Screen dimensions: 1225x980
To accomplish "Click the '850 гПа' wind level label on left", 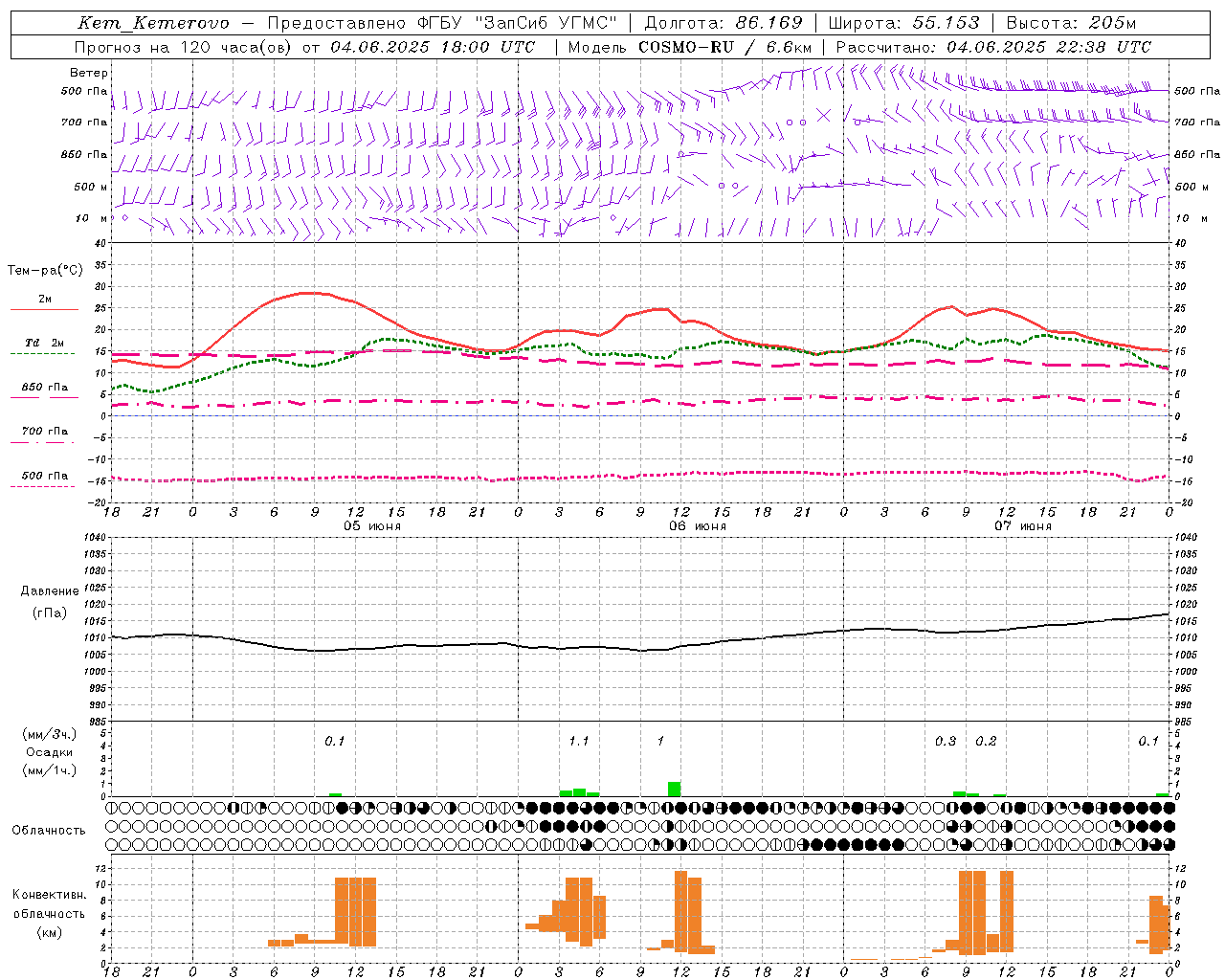I will (83, 154).
